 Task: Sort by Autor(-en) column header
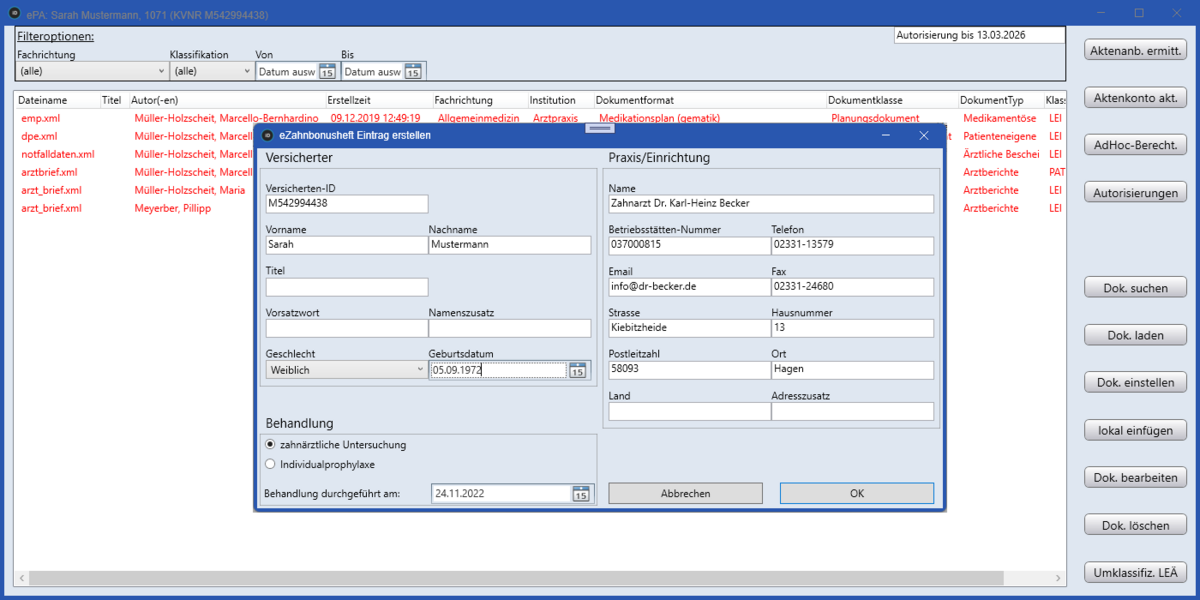pos(155,100)
